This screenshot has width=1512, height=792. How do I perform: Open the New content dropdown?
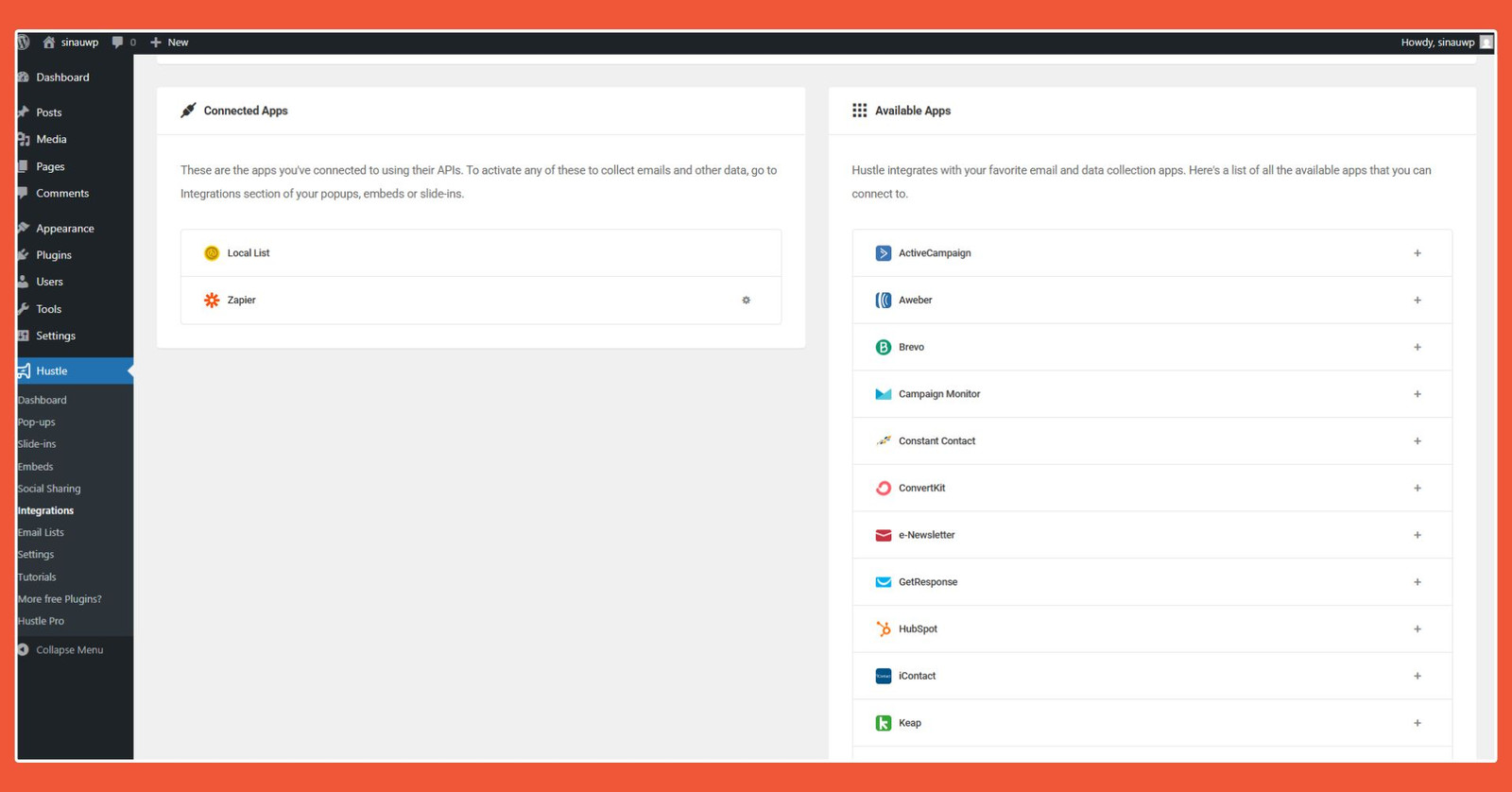169,43
